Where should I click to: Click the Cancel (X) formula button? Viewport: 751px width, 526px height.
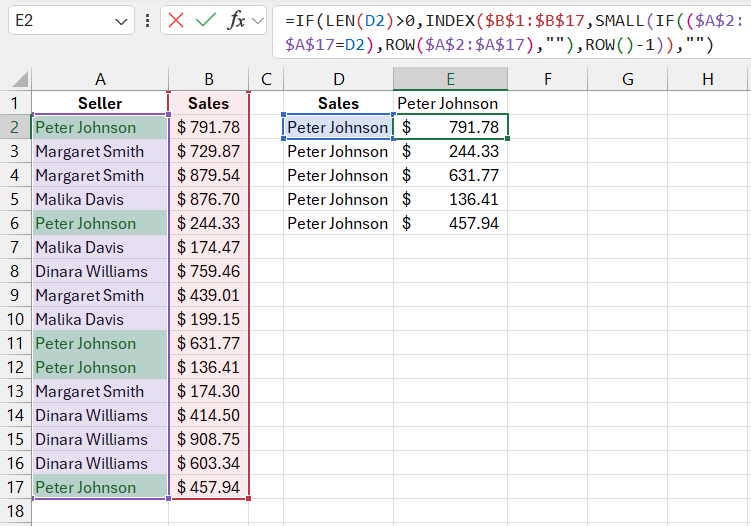176,21
